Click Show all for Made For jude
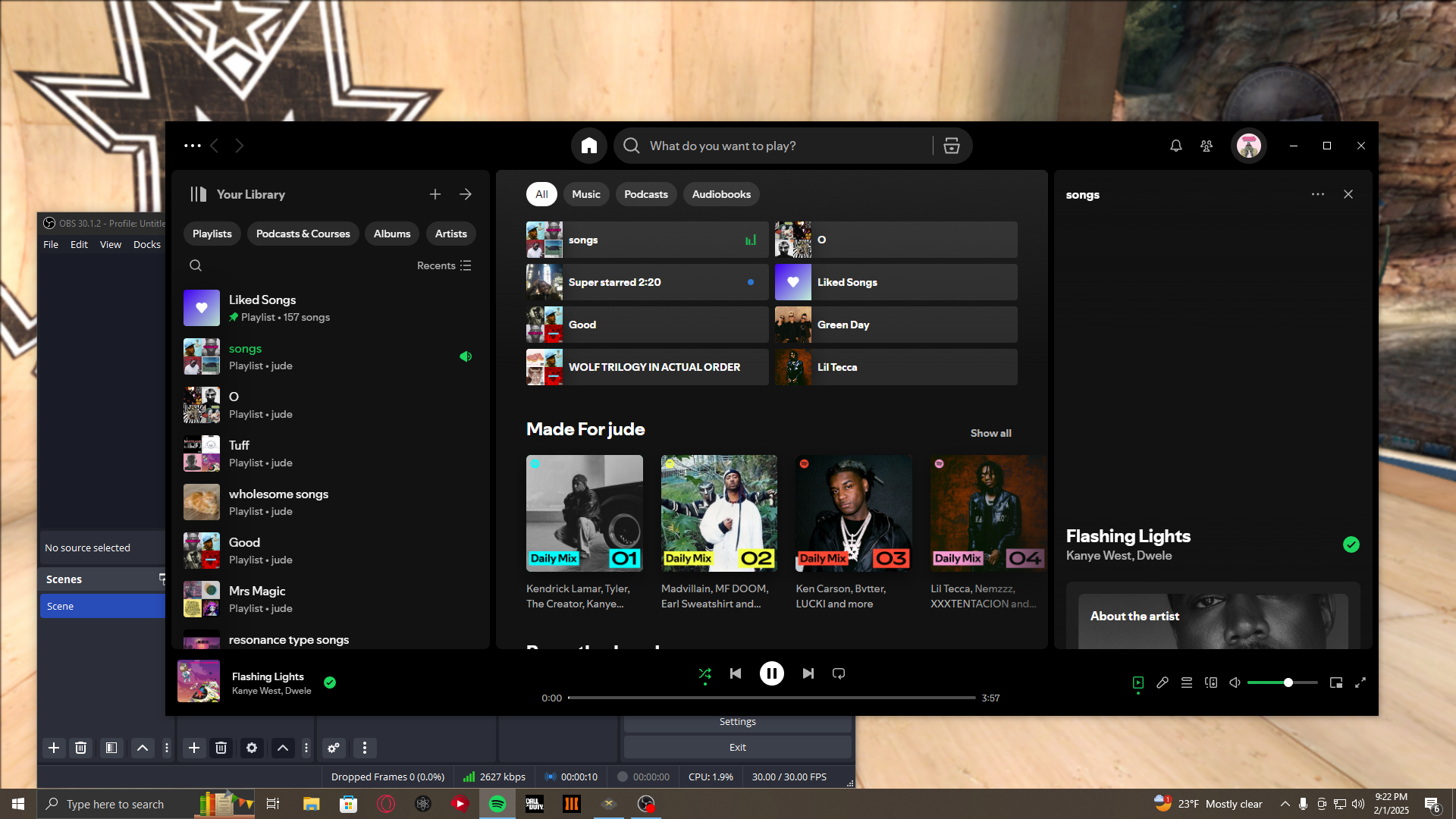Screen dimensions: 1456x819 tap(990, 433)
